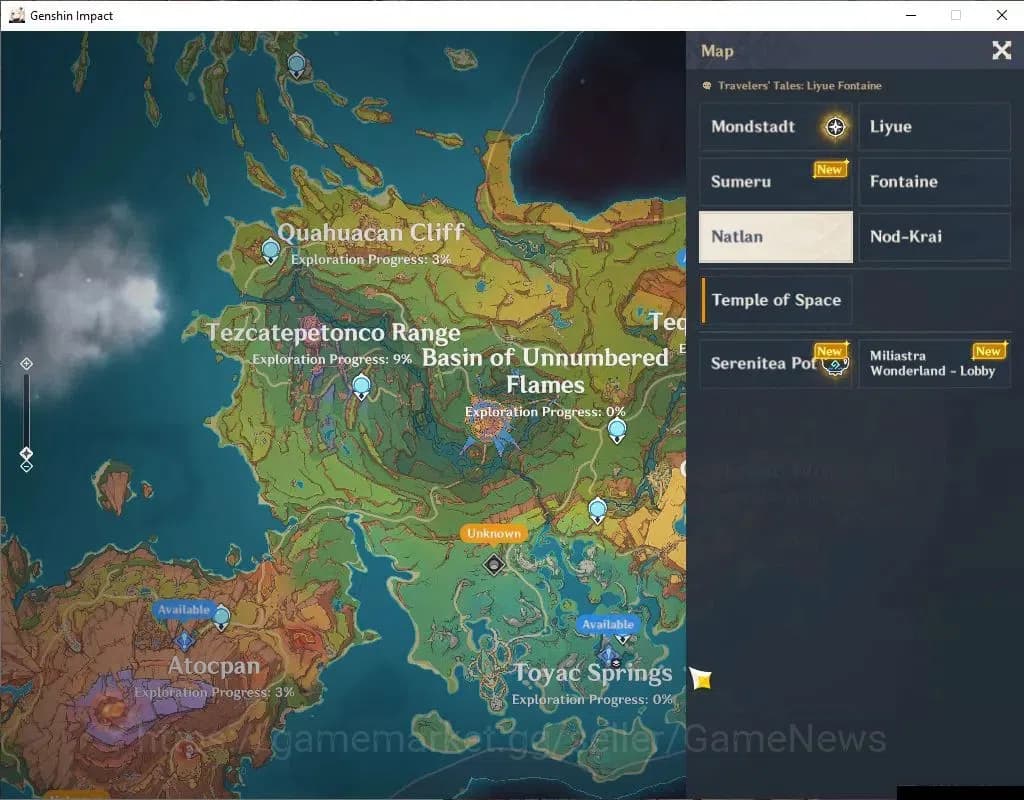Zoom out with the bottom zoom button
1024x800 pixels.
[26, 467]
